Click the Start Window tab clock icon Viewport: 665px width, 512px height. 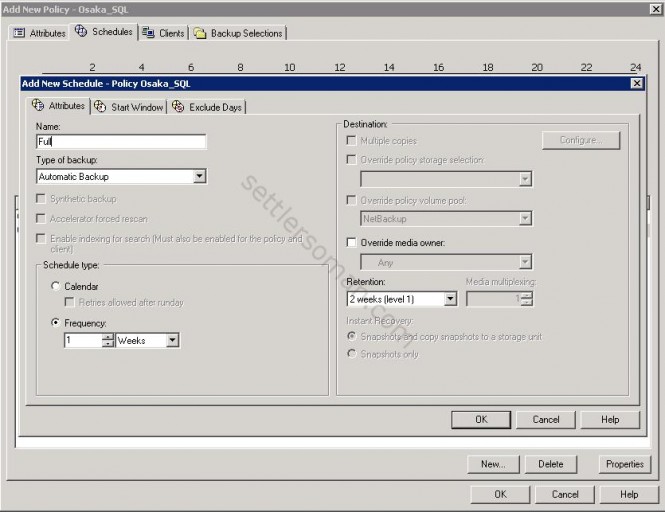click(101, 107)
